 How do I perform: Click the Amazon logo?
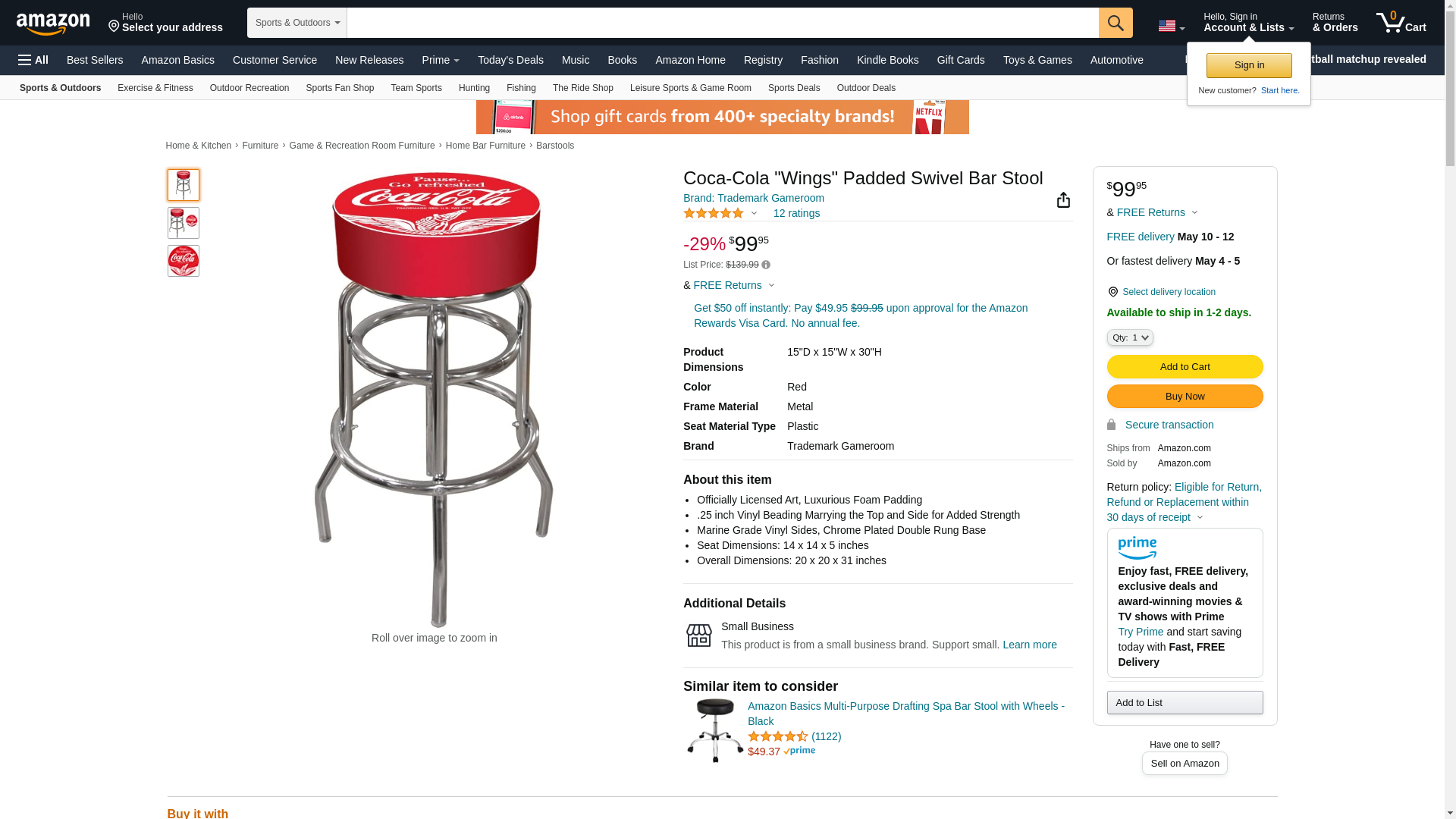tap(53, 24)
